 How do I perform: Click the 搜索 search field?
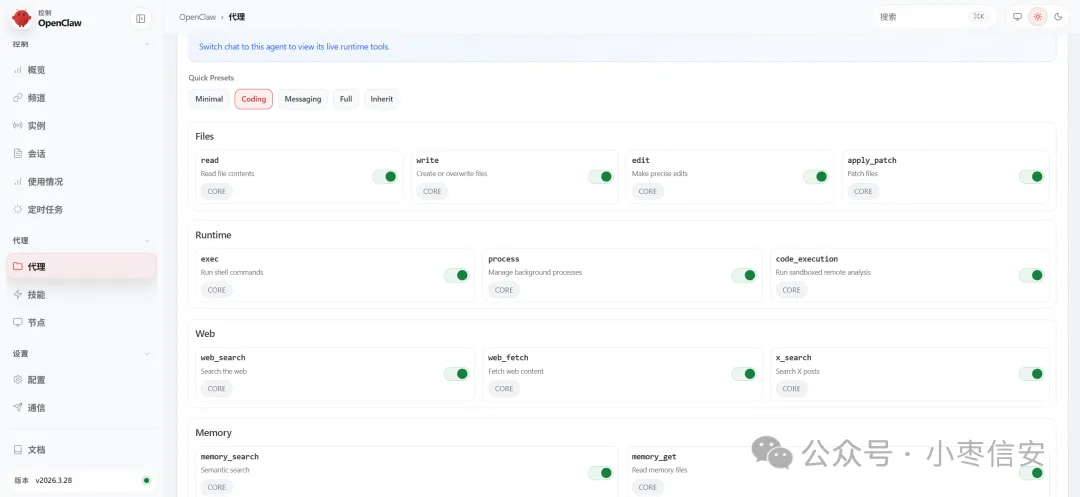(x=934, y=17)
